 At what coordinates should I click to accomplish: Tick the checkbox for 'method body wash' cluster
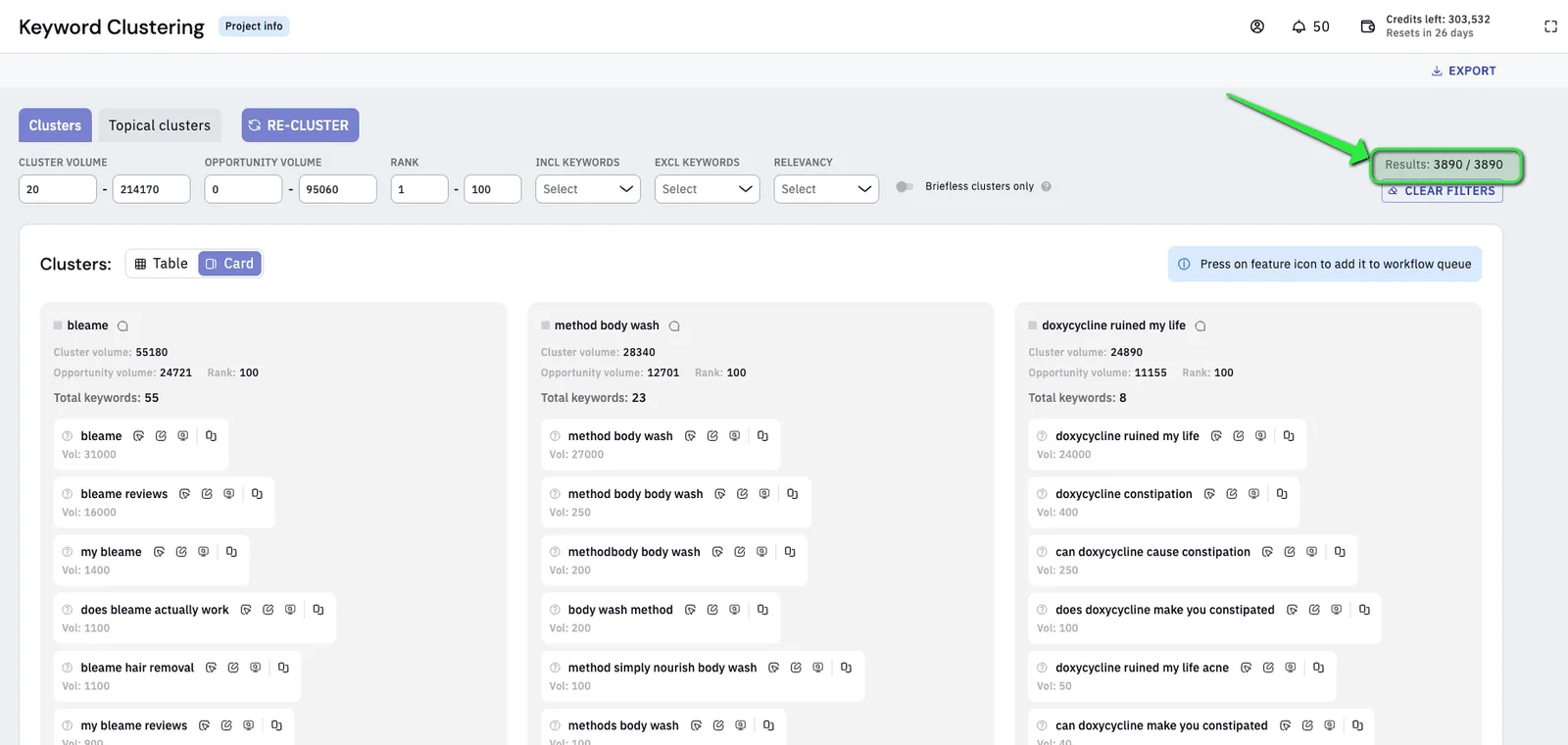tap(545, 325)
